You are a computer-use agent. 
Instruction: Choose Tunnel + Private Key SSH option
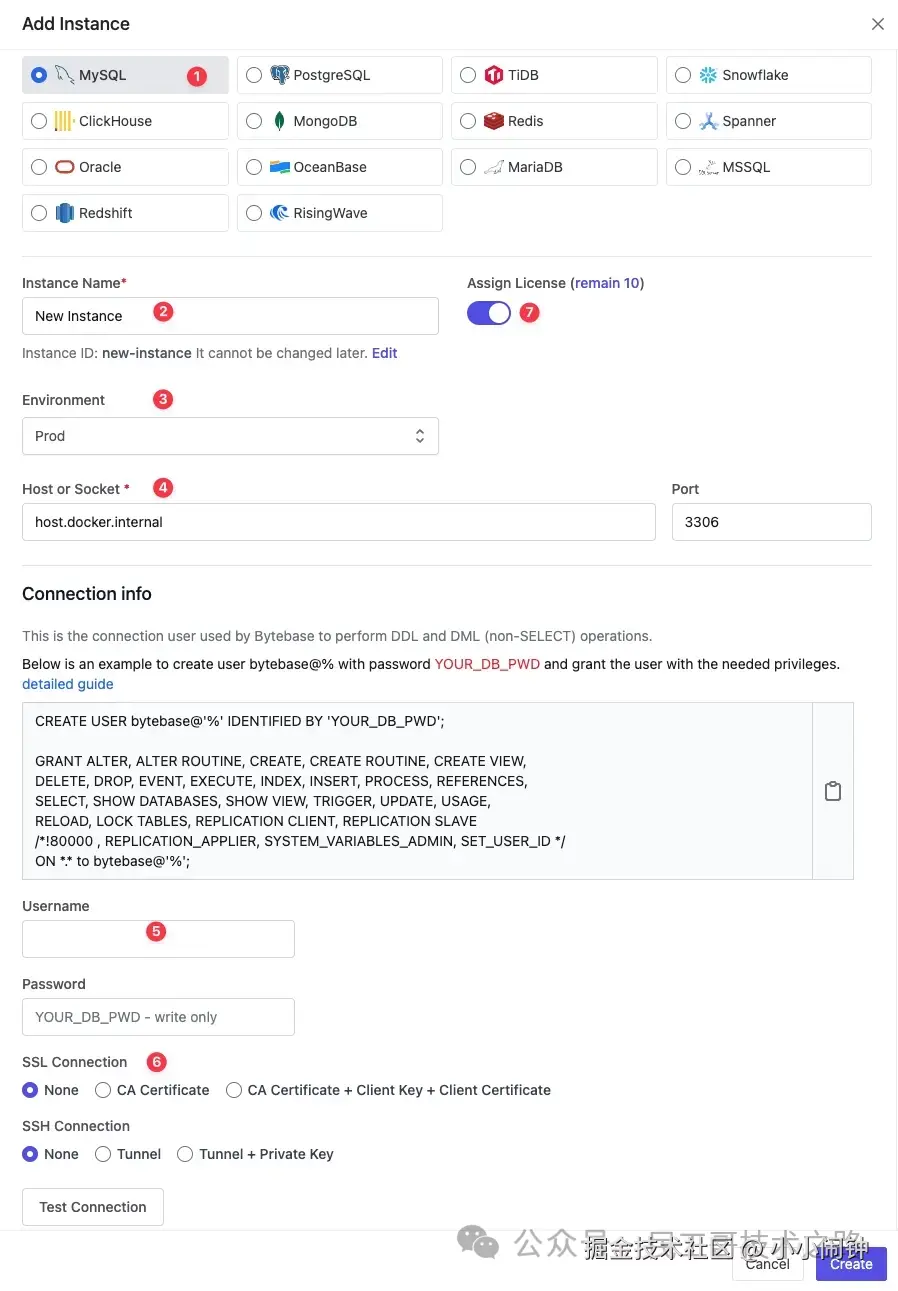[x=185, y=1154]
